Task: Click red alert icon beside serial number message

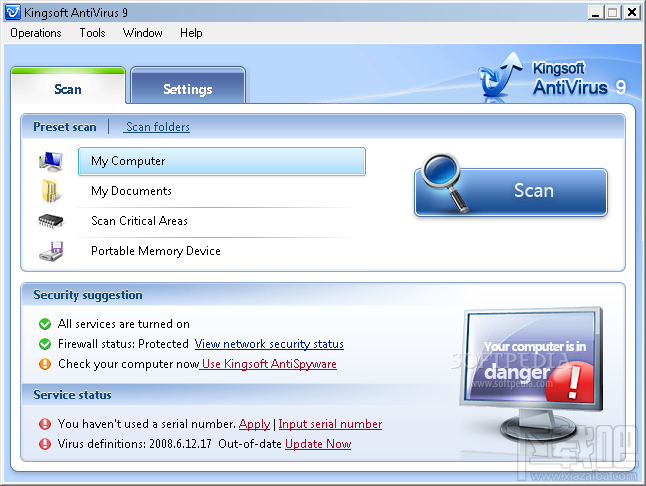Action: (x=44, y=424)
